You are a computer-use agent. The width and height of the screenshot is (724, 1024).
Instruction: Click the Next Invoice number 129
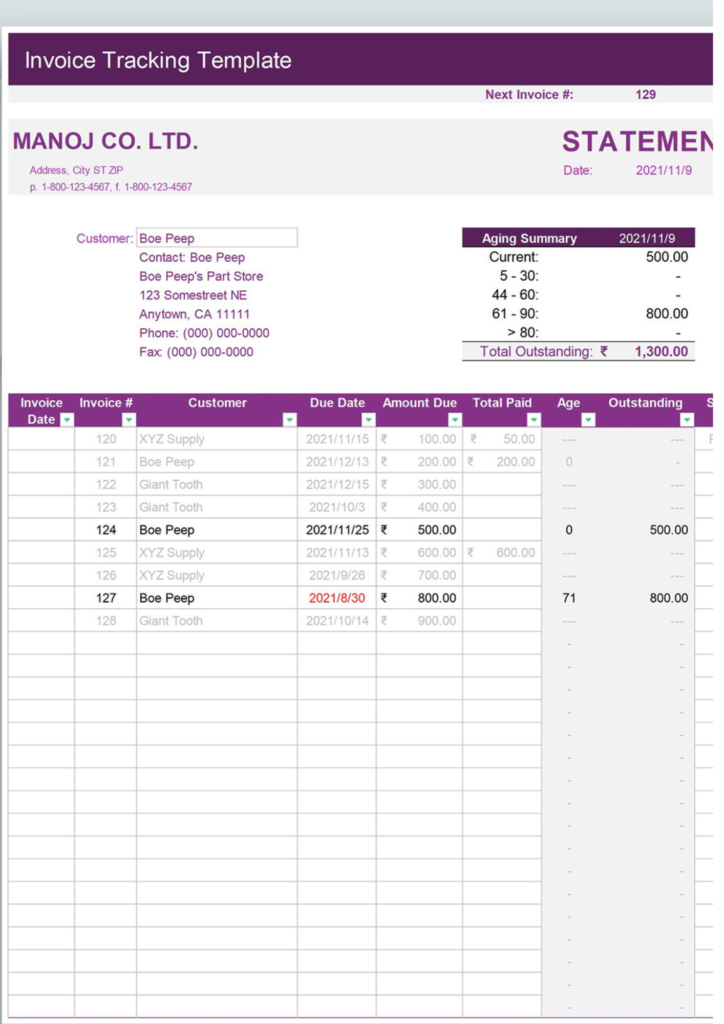[x=645, y=95]
